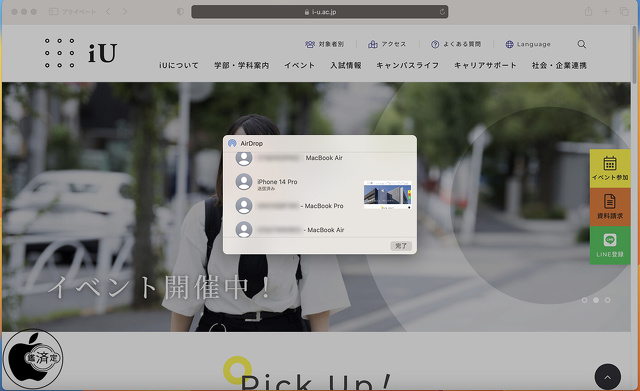Open the 学部・学科案内 menu
The image size is (640, 391).
point(242,65)
